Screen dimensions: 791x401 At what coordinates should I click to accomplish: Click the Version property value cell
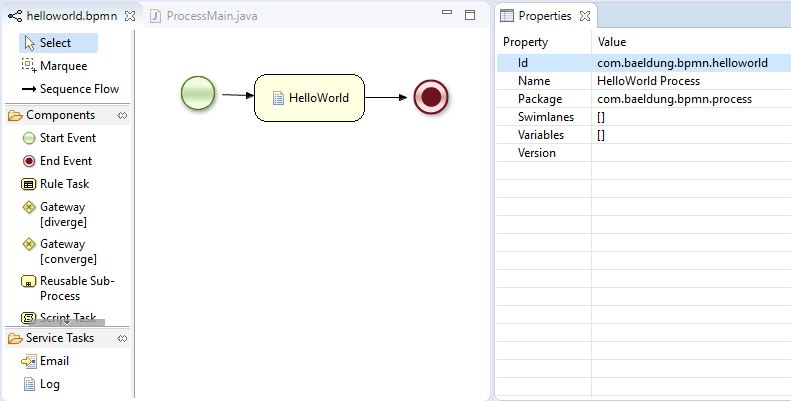coord(690,153)
